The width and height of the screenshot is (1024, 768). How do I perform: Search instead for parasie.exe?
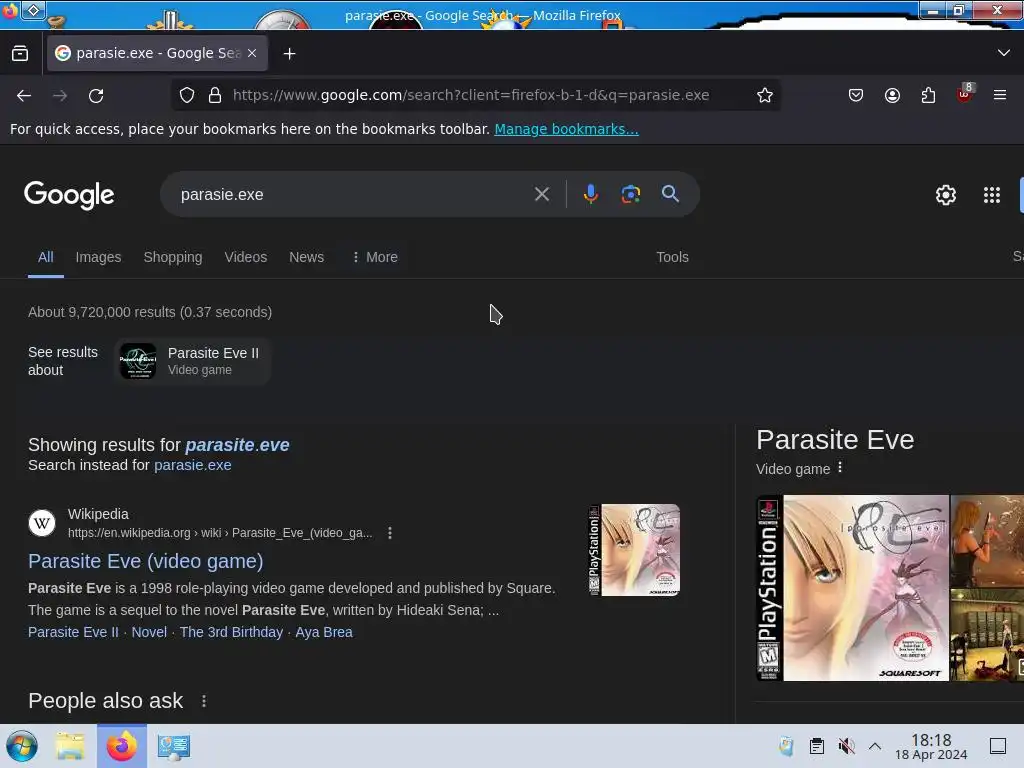[x=193, y=465]
